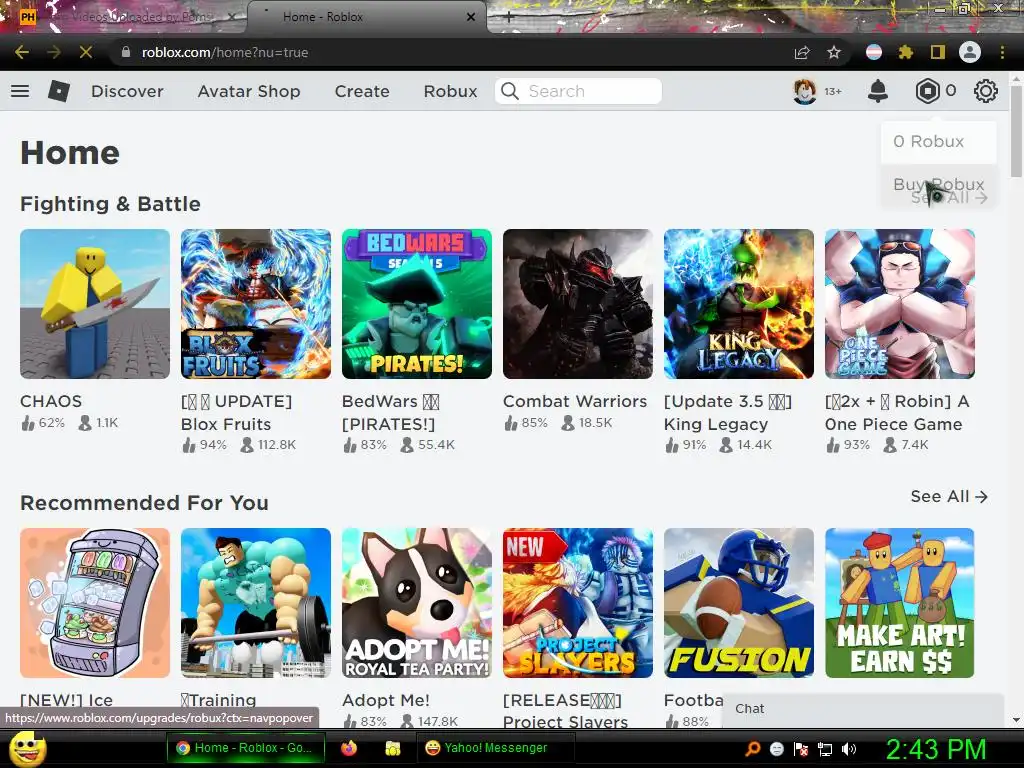Click the search magnifier icon
This screenshot has height=768, width=1024.
coord(510,91)
